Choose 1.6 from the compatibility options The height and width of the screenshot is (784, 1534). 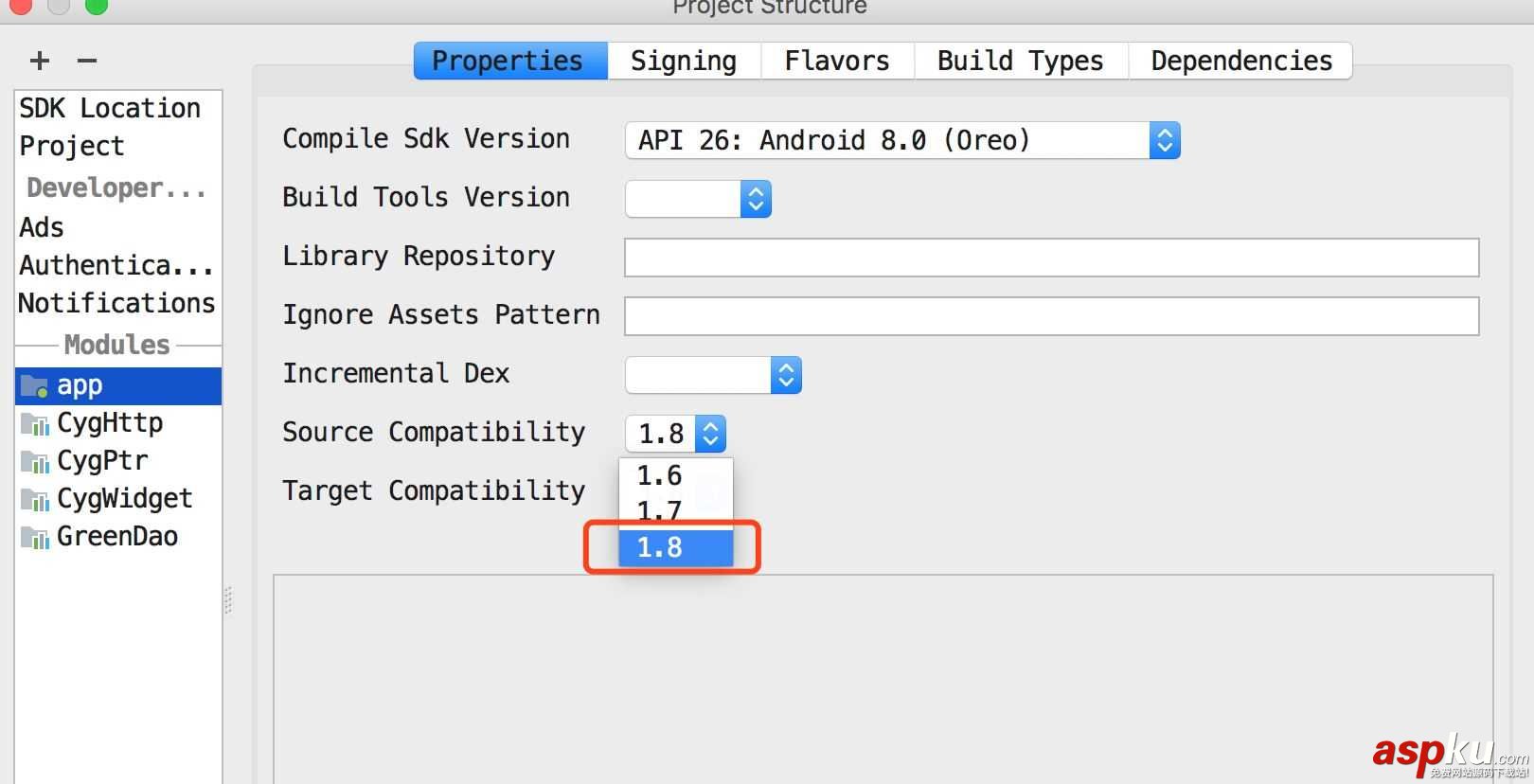tap(659, 475)
